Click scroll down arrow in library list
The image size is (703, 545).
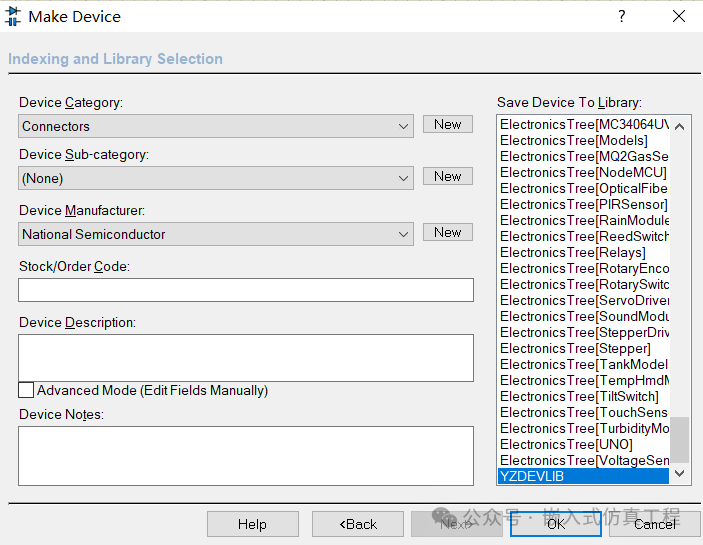680,474
